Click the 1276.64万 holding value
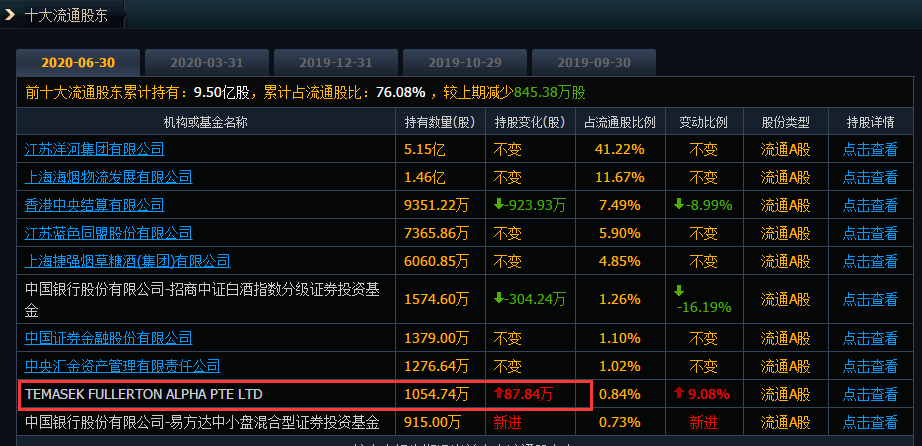 (x=437, y=367)
